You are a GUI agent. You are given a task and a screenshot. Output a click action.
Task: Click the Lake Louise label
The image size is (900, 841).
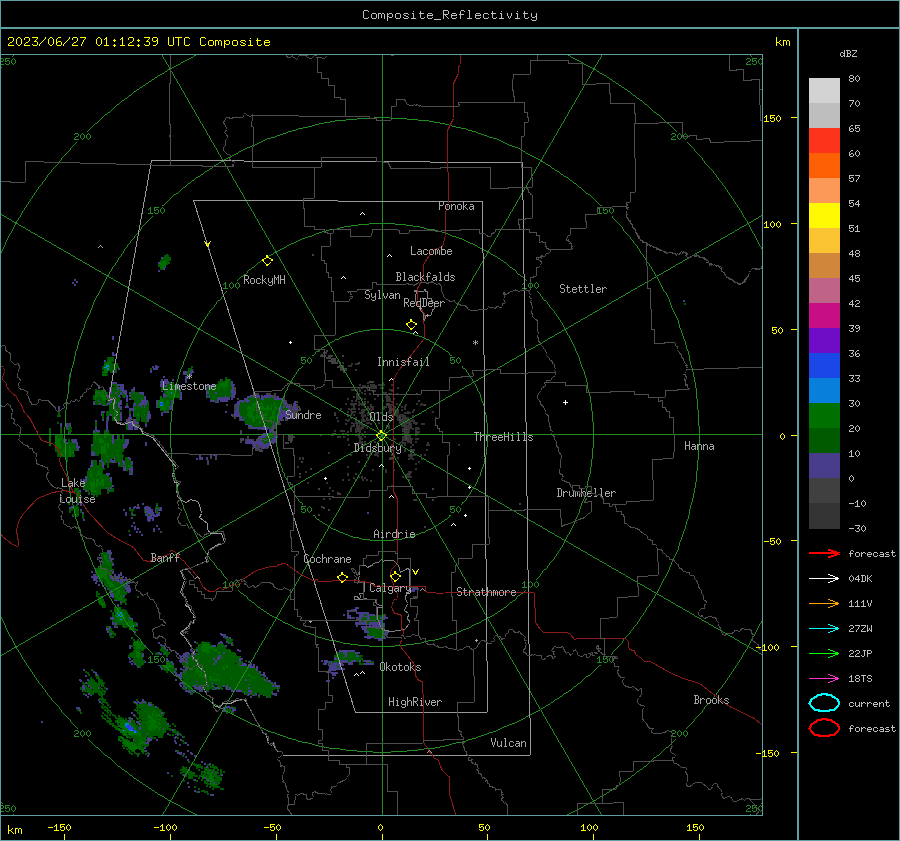77,491
